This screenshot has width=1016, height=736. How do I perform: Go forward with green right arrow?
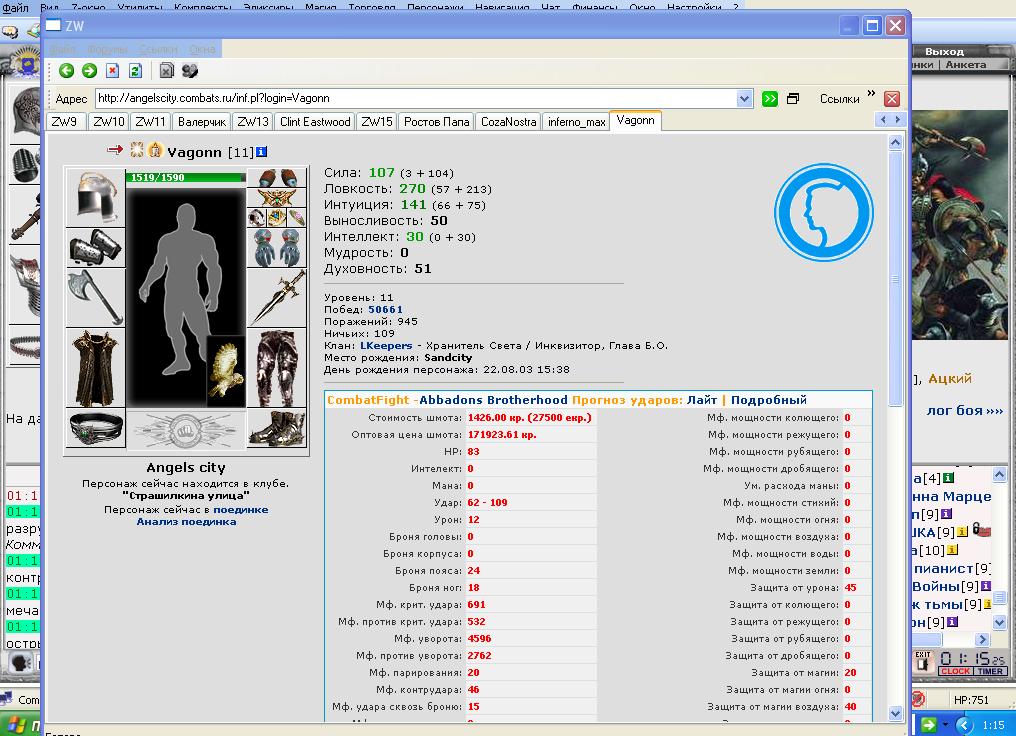pos(89,71)
